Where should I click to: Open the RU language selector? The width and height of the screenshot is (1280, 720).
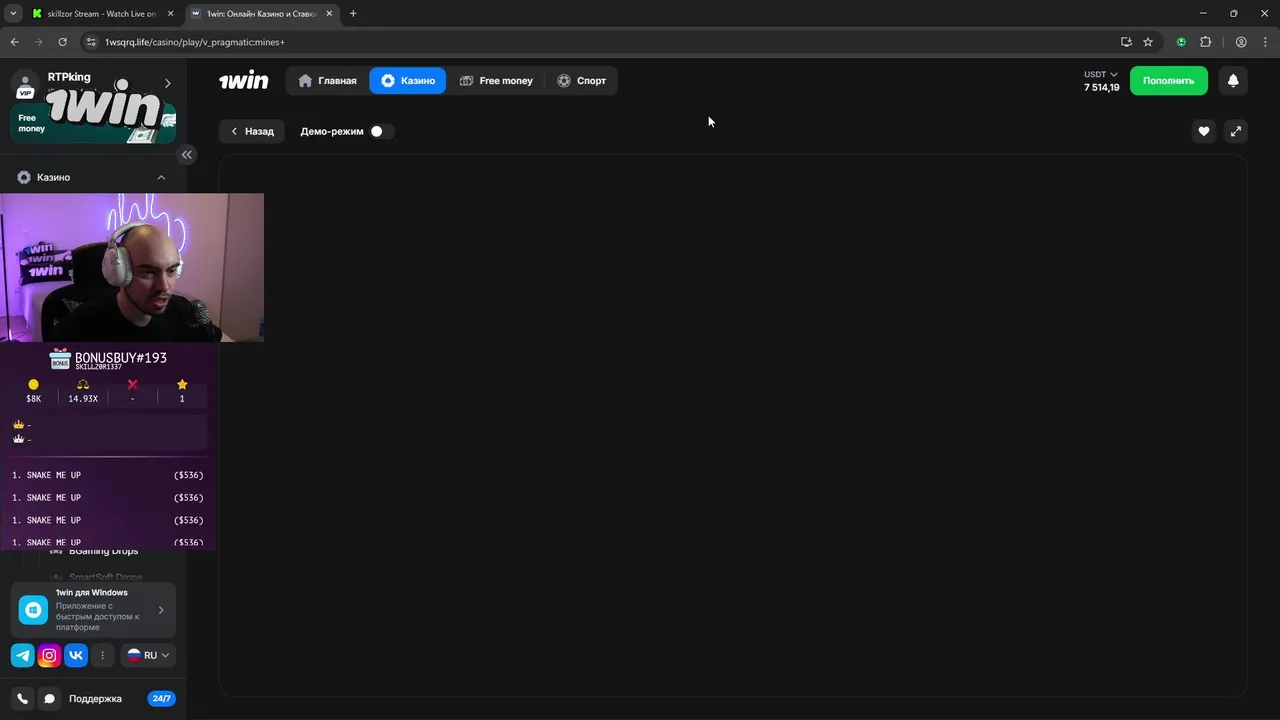[x=148, y=656]
